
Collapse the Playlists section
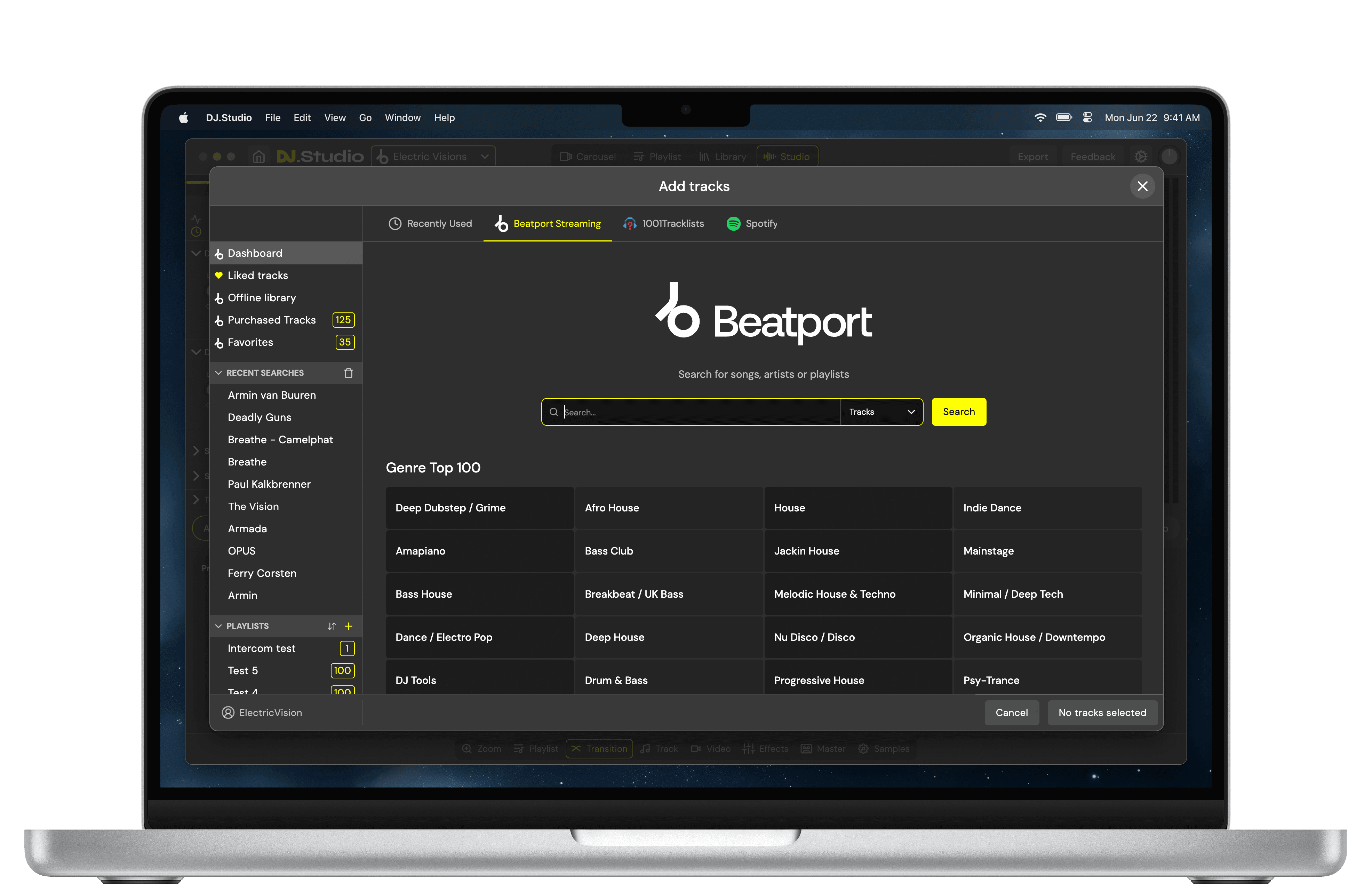218,626
